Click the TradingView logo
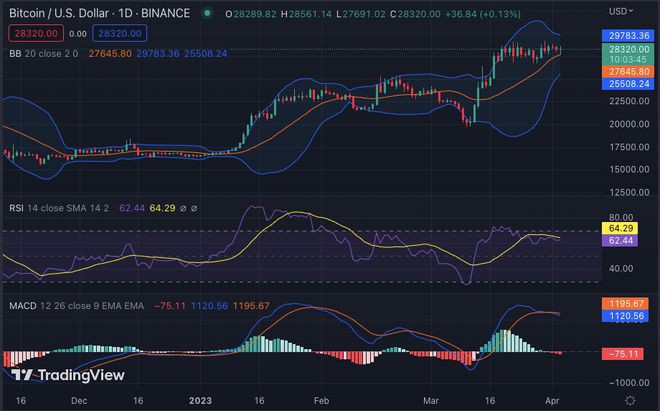The width and height of the screenshot is (660, 411). coord(68,375)
